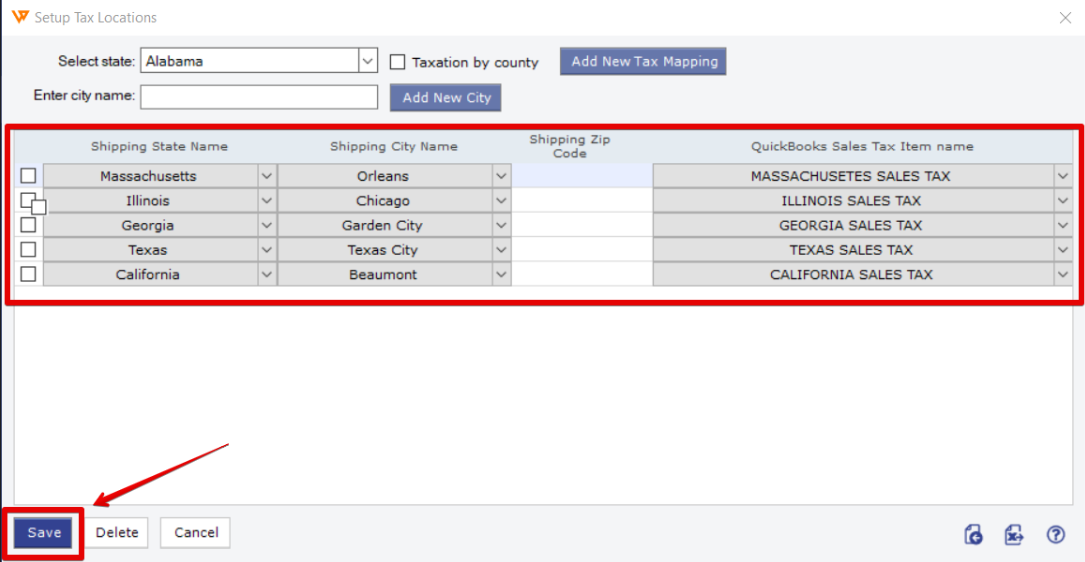
Task: Tick the checkbox for the Texas row
Action: coord(28,249)
